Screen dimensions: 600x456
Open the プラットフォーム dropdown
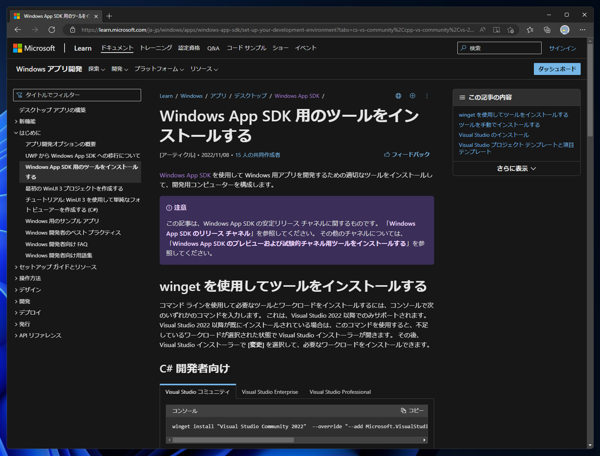[x=159, y=69]
